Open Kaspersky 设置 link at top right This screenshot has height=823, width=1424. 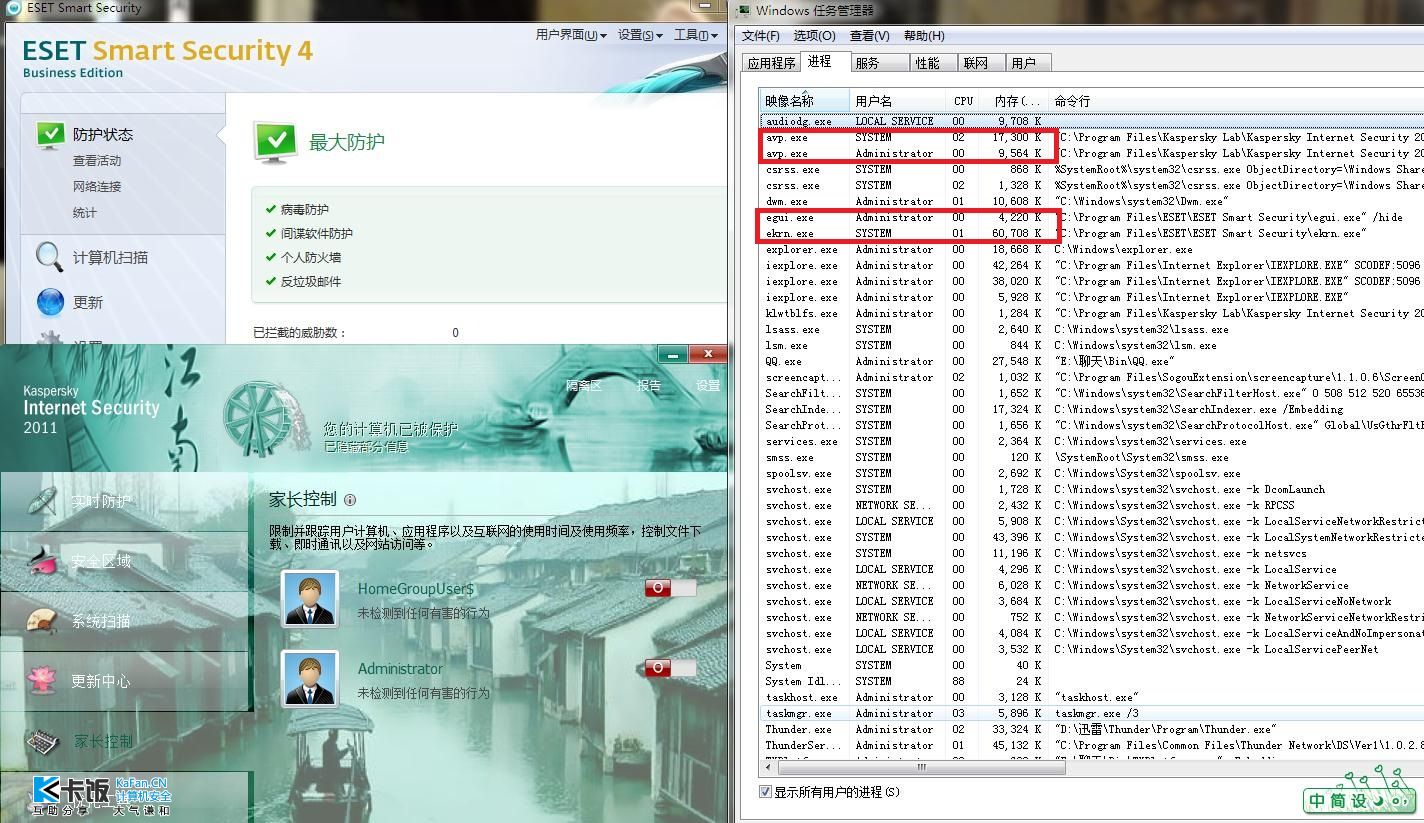(708, 386)
